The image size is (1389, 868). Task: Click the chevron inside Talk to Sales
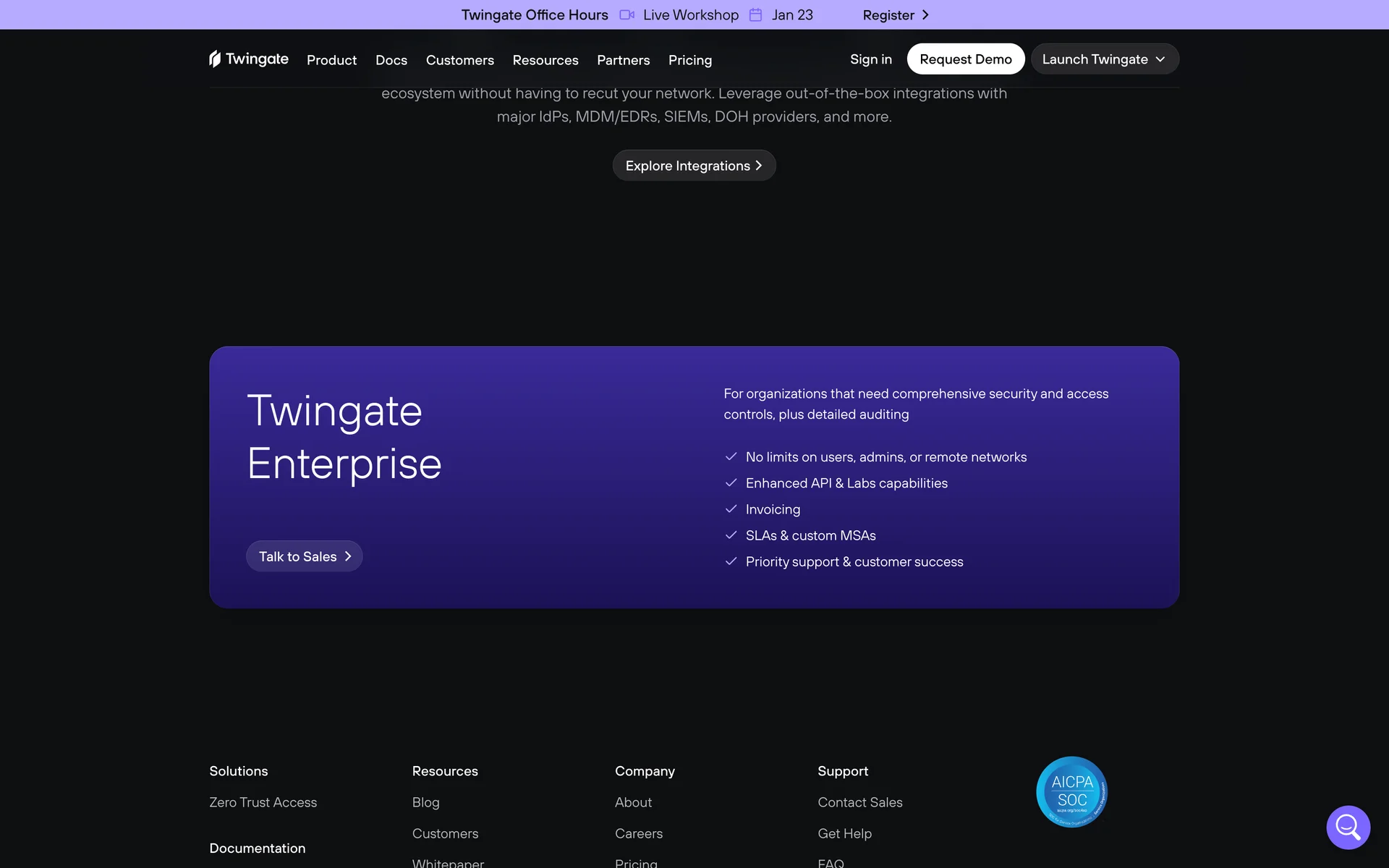tap(348, 556)
